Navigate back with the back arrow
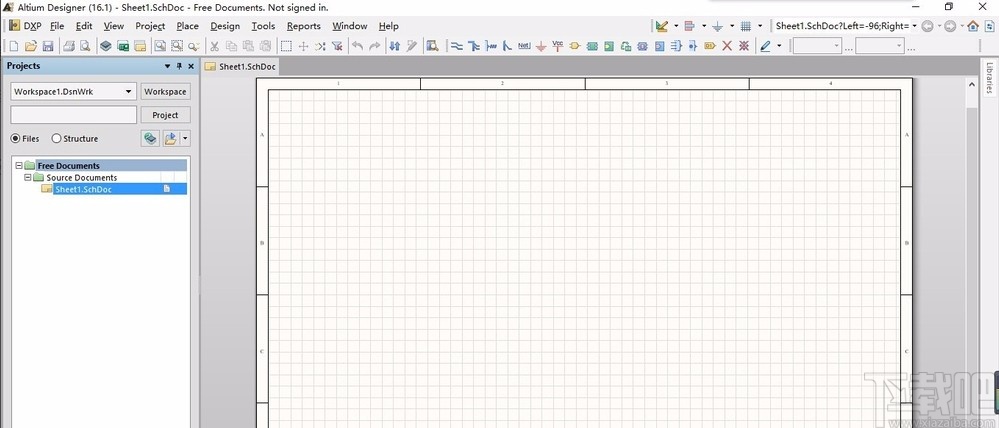 pyautogui.click(x=928, y=26)
